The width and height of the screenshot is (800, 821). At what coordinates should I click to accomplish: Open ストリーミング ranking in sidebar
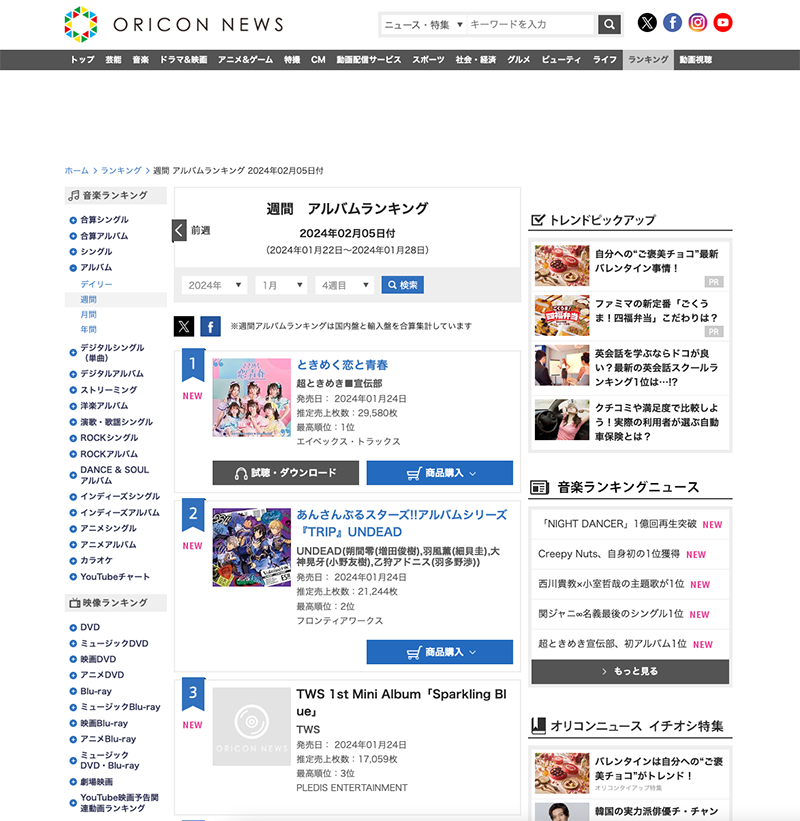coord(108,390)
